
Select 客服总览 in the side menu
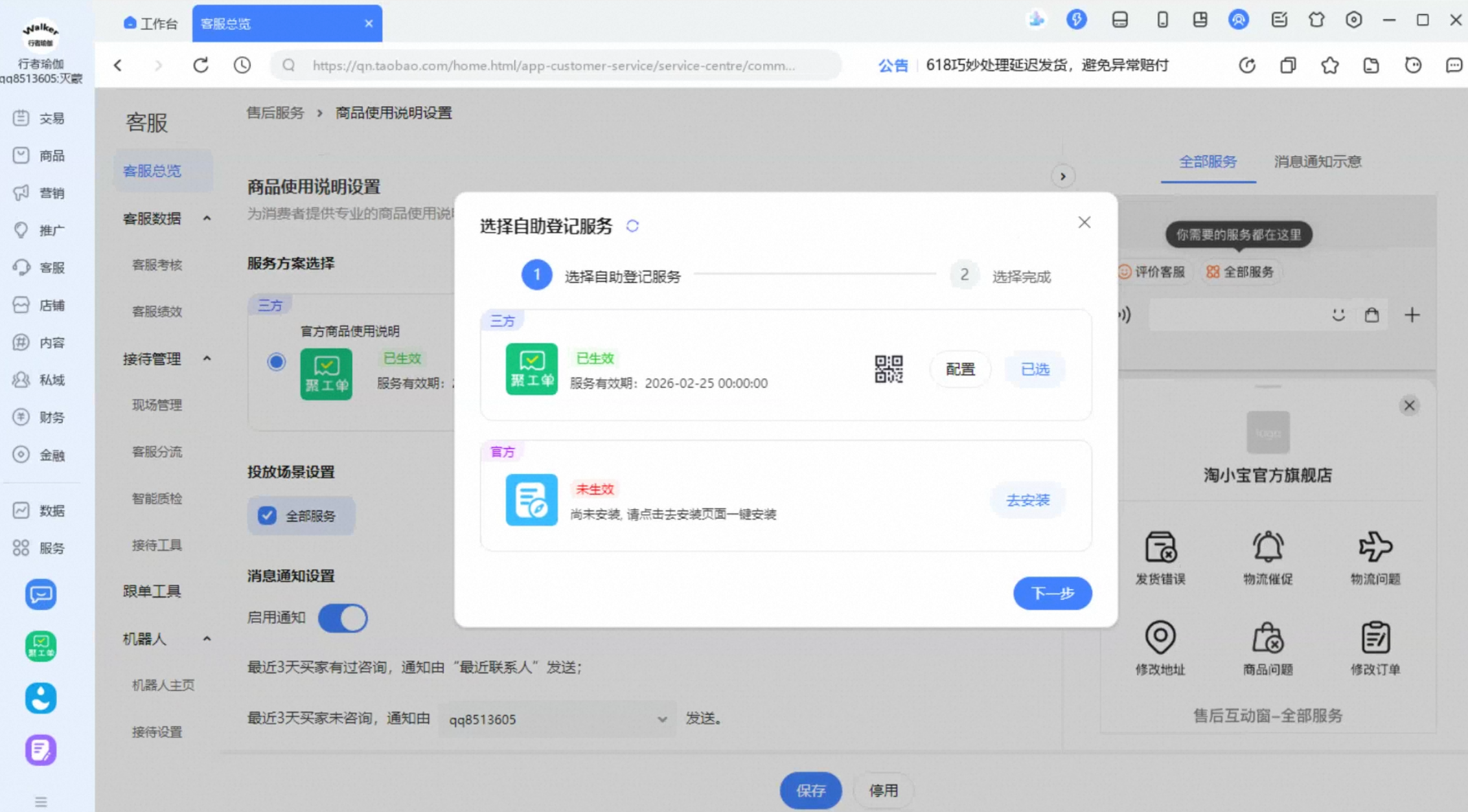point(163,171)
